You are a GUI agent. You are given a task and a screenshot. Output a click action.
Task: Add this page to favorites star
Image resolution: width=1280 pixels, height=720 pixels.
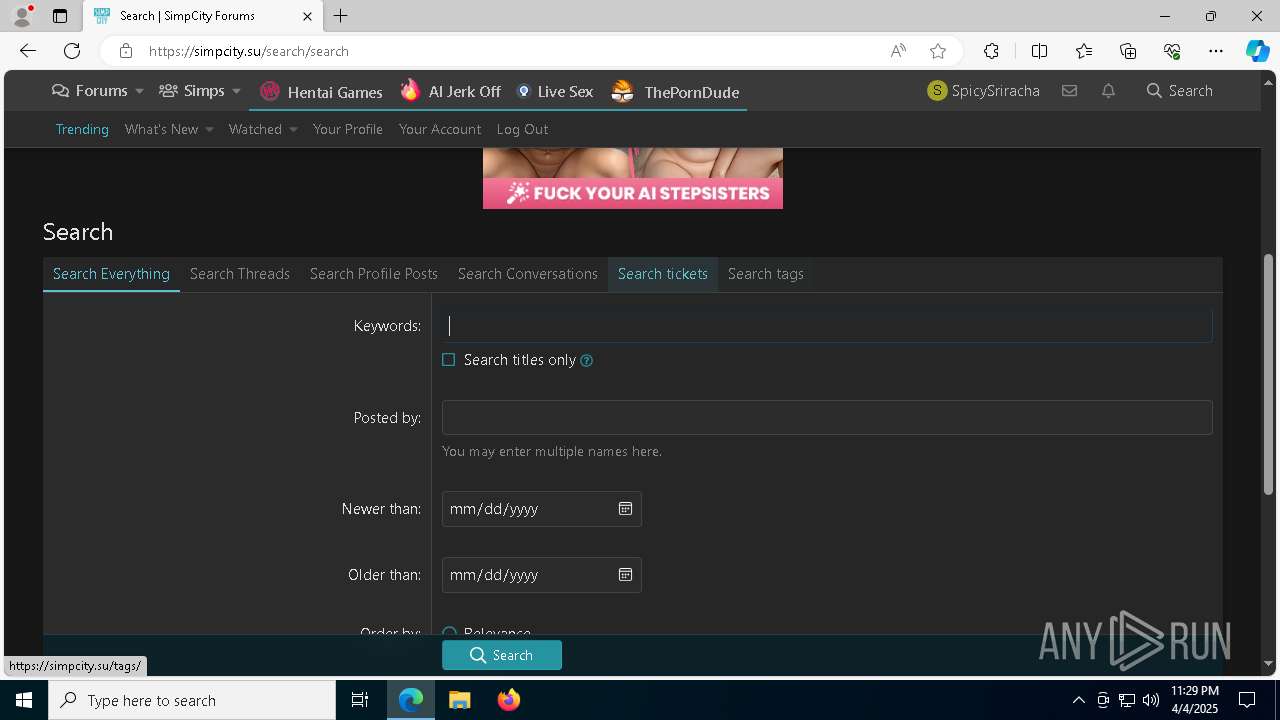pos(938,51)
